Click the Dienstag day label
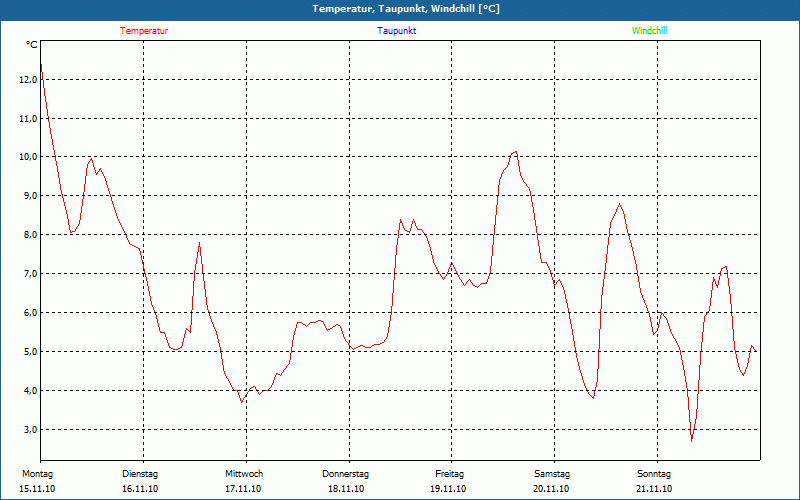The height and width of the screenshot is (500, 800). (140, 474)
